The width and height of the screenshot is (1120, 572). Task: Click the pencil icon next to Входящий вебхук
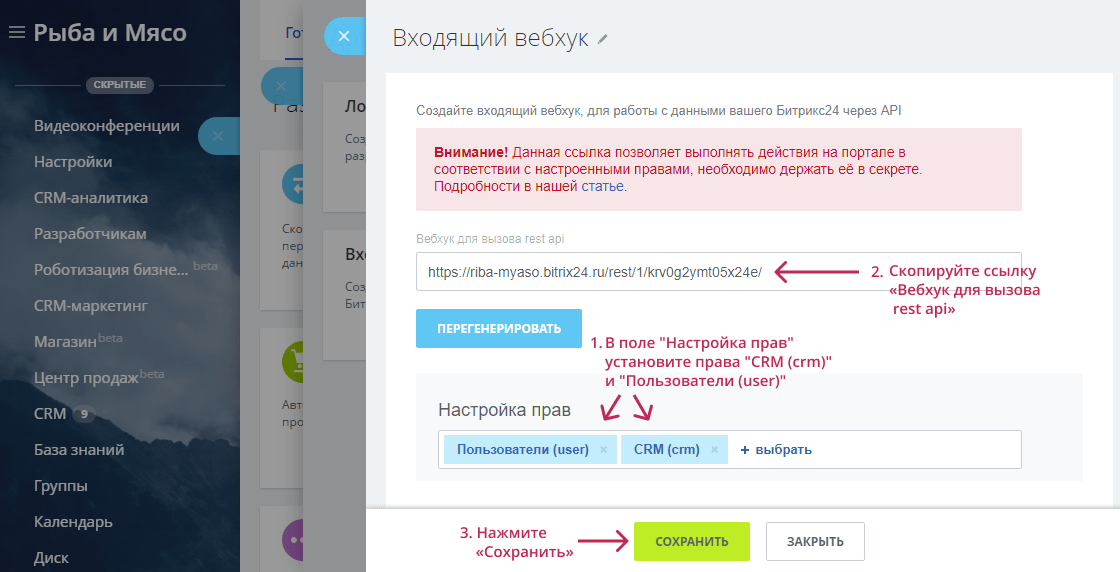pyautogui.click(x=602, y=40)
